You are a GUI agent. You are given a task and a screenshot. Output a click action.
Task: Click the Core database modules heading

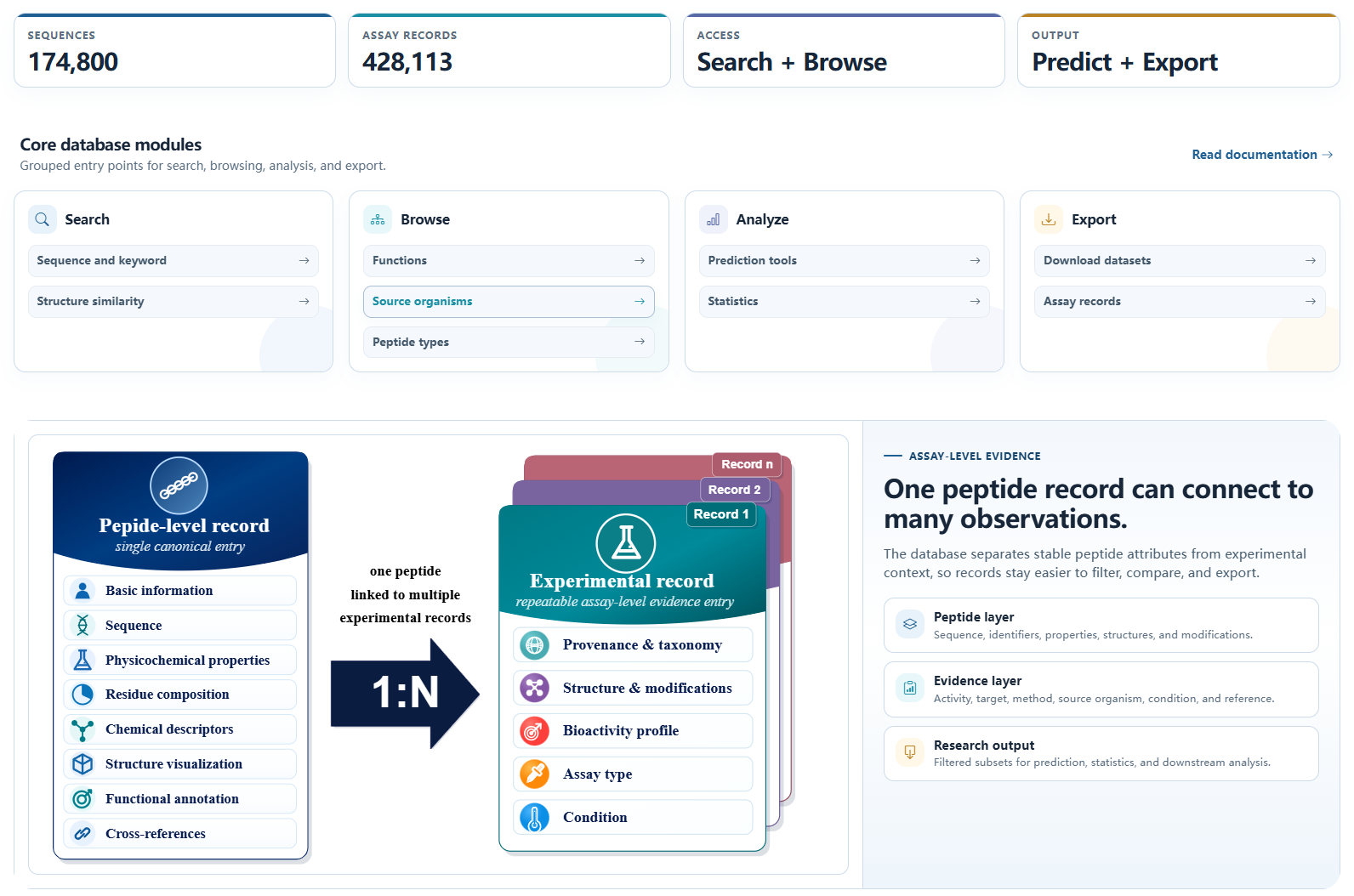(111, 145)
